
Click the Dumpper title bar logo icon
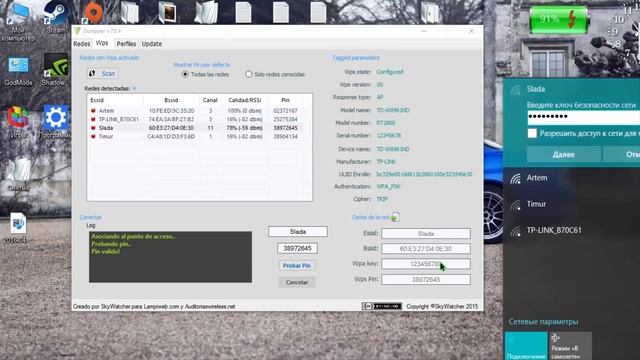pyautogui.click(x=78, y=31)
